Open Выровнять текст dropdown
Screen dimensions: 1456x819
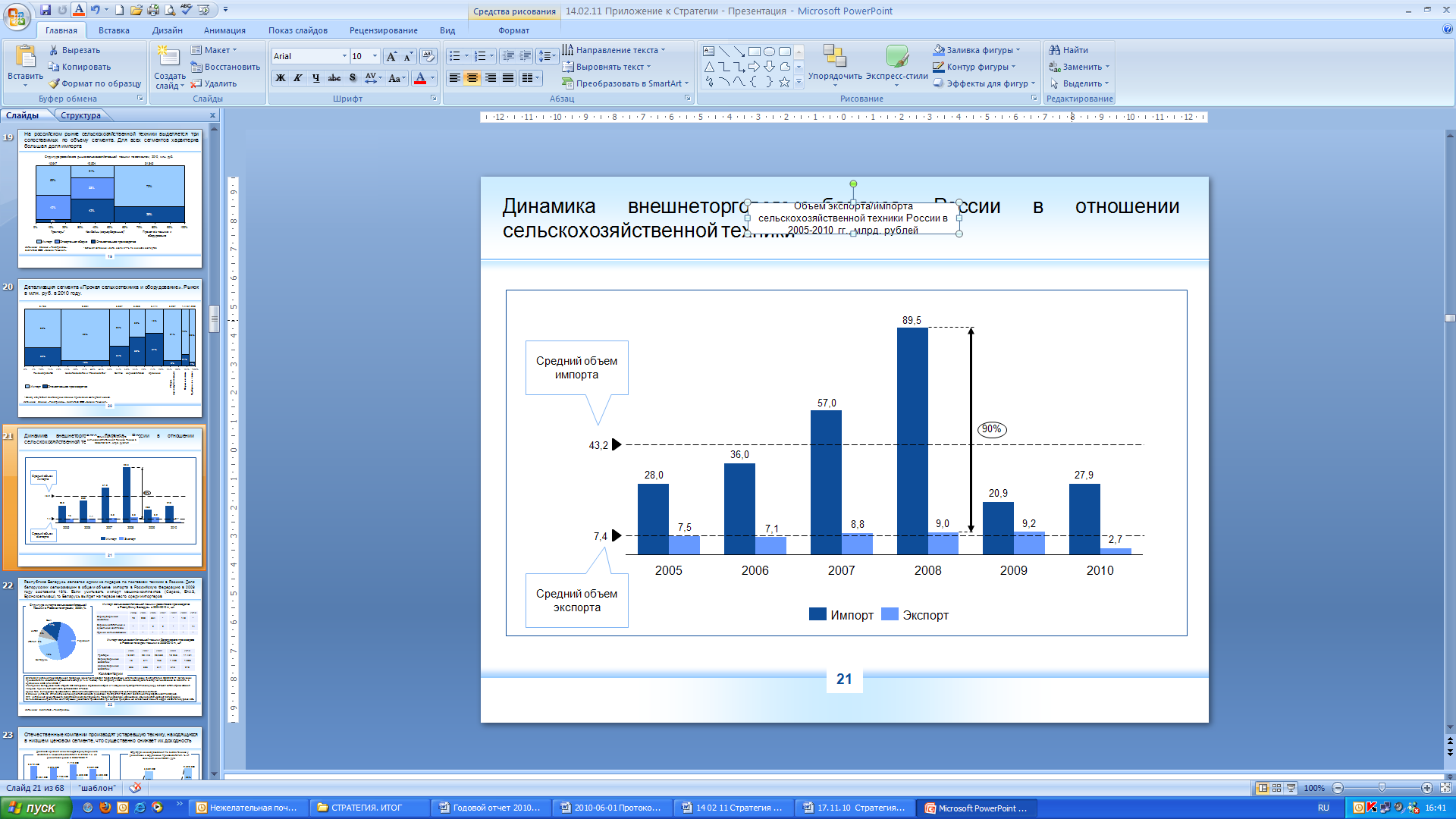pyautogui.click(x=607, y=67)
